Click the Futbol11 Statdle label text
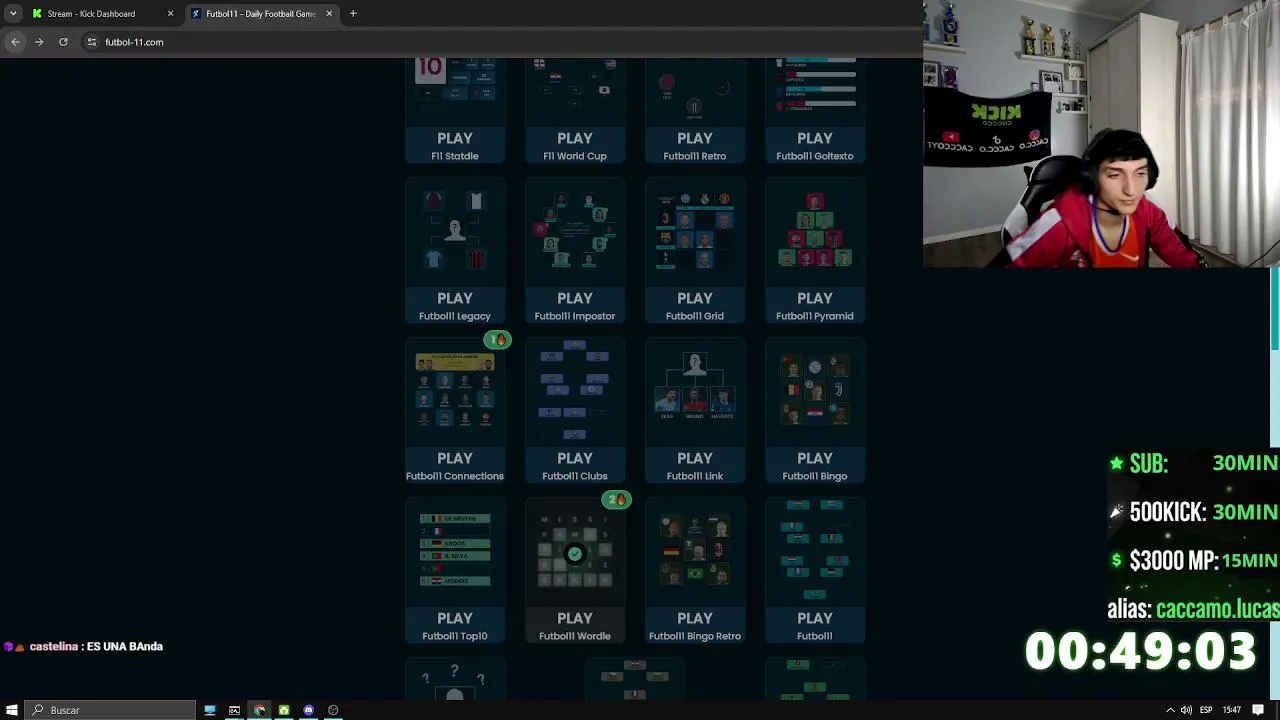 (455, 156)
